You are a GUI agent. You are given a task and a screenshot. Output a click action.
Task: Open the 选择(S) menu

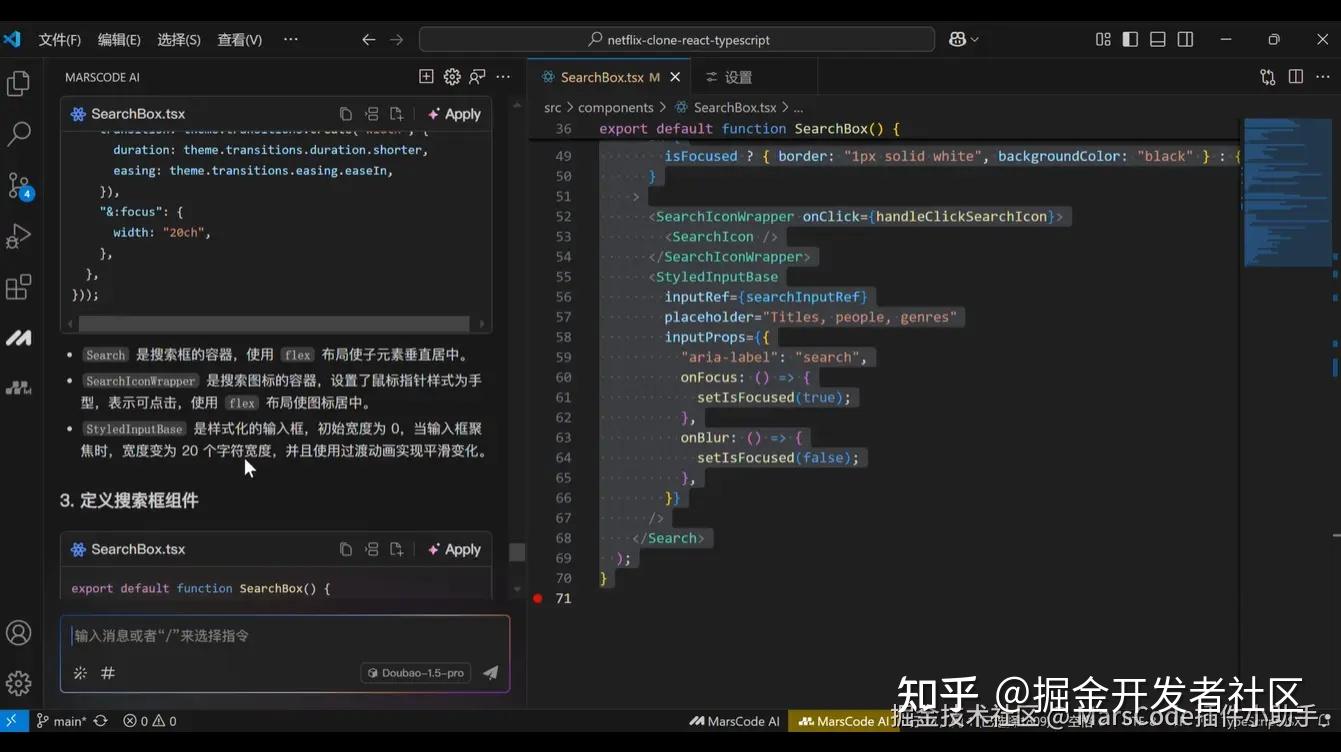tap(179, 39)
